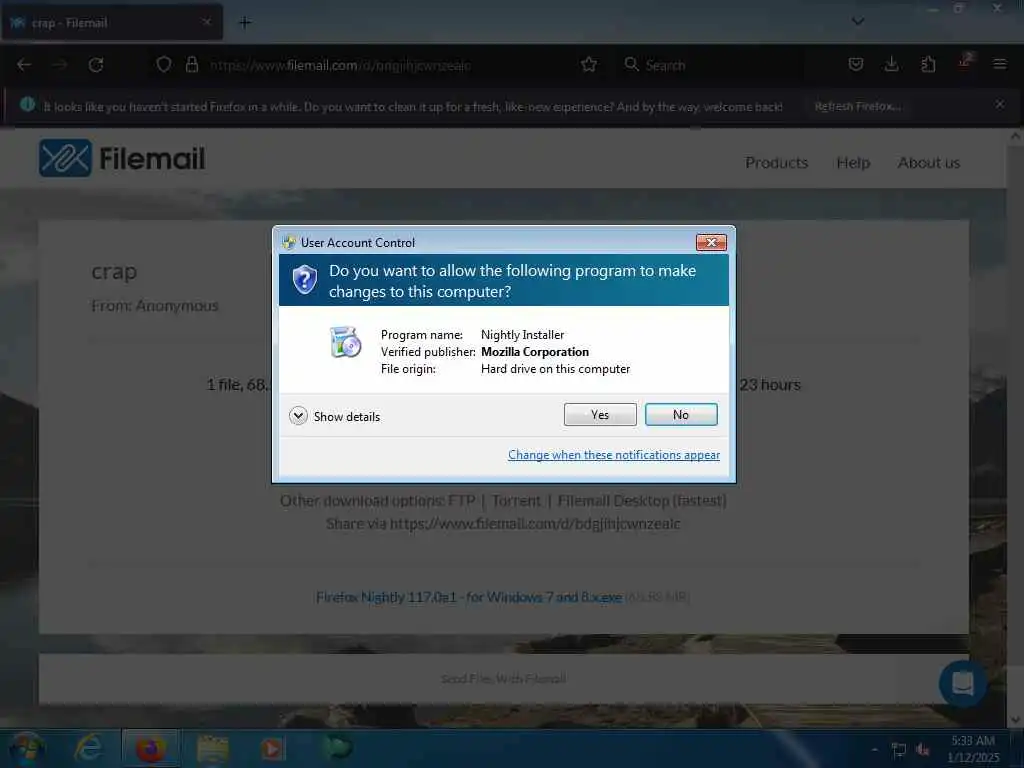Show hidden tray icons arrow
Viewport: 1024px width, 768px height.
[874, 749]
